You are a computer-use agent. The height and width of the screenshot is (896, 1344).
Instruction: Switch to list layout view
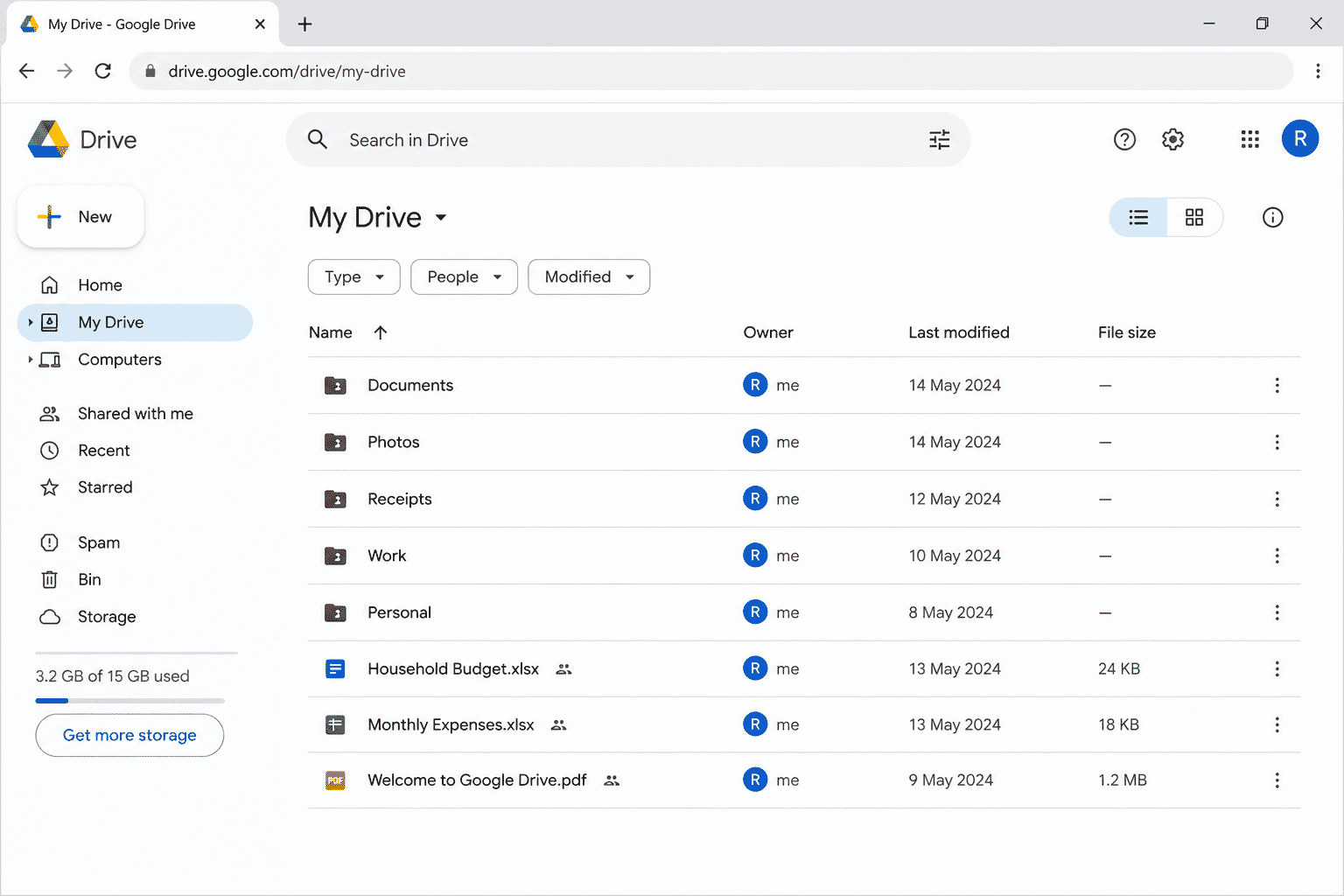pos(1138,217)
